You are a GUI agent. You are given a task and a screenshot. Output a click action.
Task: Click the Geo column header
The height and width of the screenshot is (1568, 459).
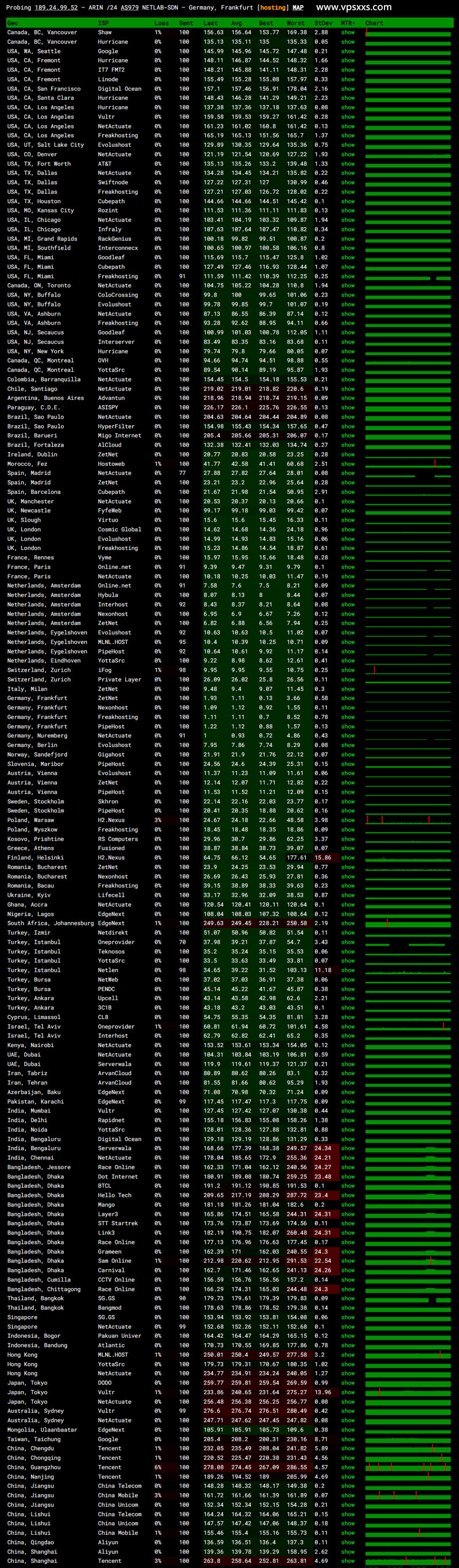point(13,23)
